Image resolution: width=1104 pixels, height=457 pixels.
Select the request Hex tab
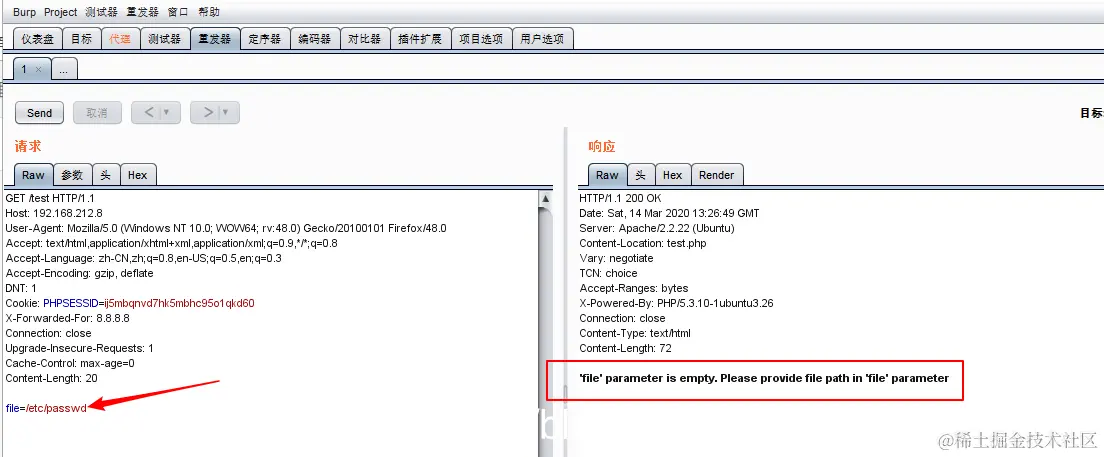coord(138,175)
